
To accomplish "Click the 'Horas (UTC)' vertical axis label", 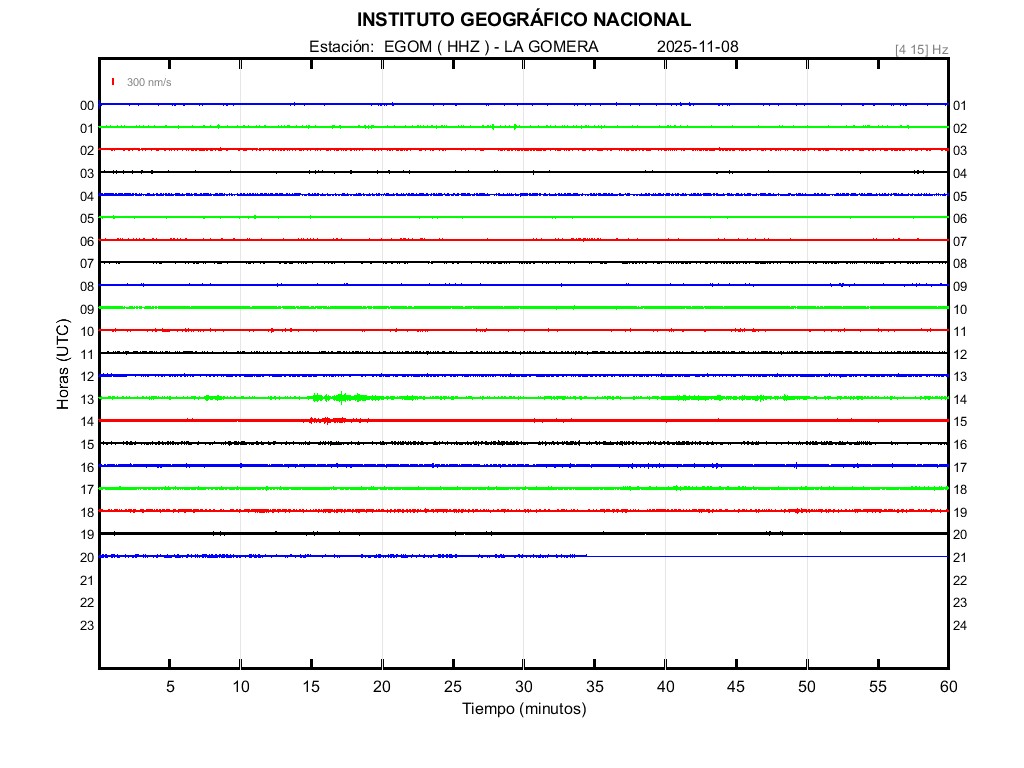I will pyautogui.click(x=63, y=365).
